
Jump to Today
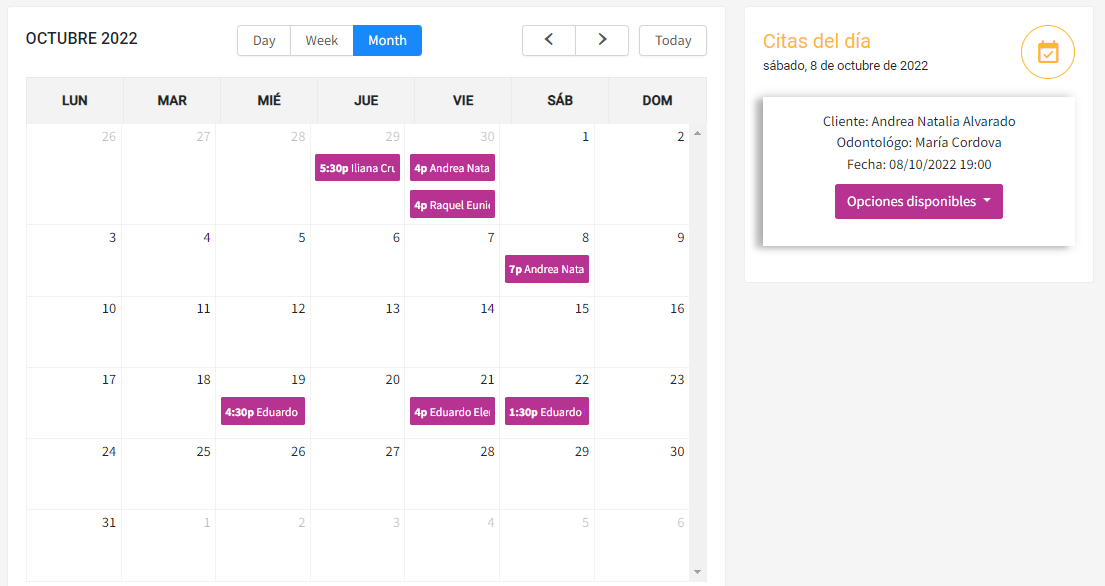click(x=673, y=40)
